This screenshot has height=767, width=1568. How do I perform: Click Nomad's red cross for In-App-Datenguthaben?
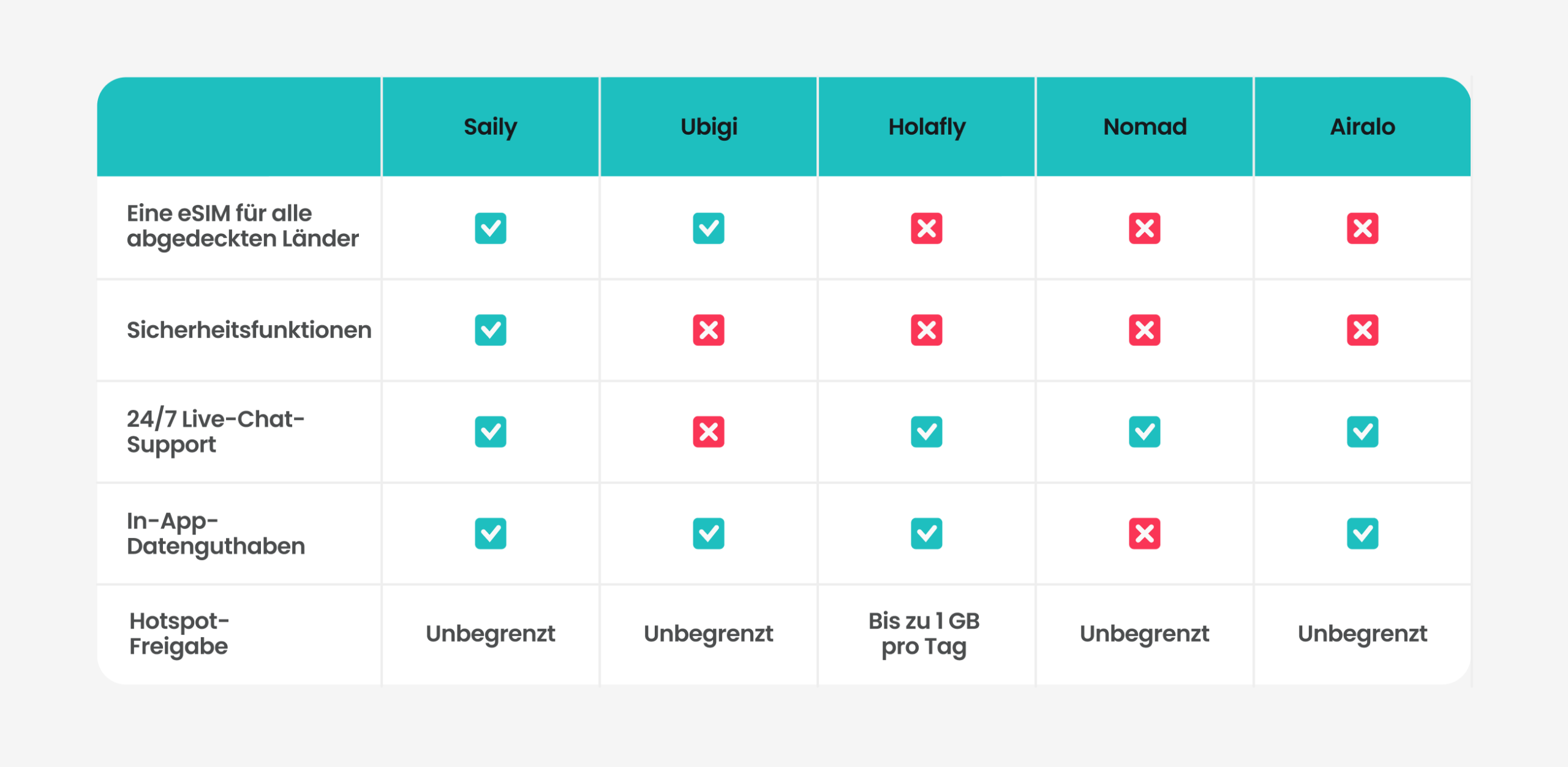[1145, 533]
